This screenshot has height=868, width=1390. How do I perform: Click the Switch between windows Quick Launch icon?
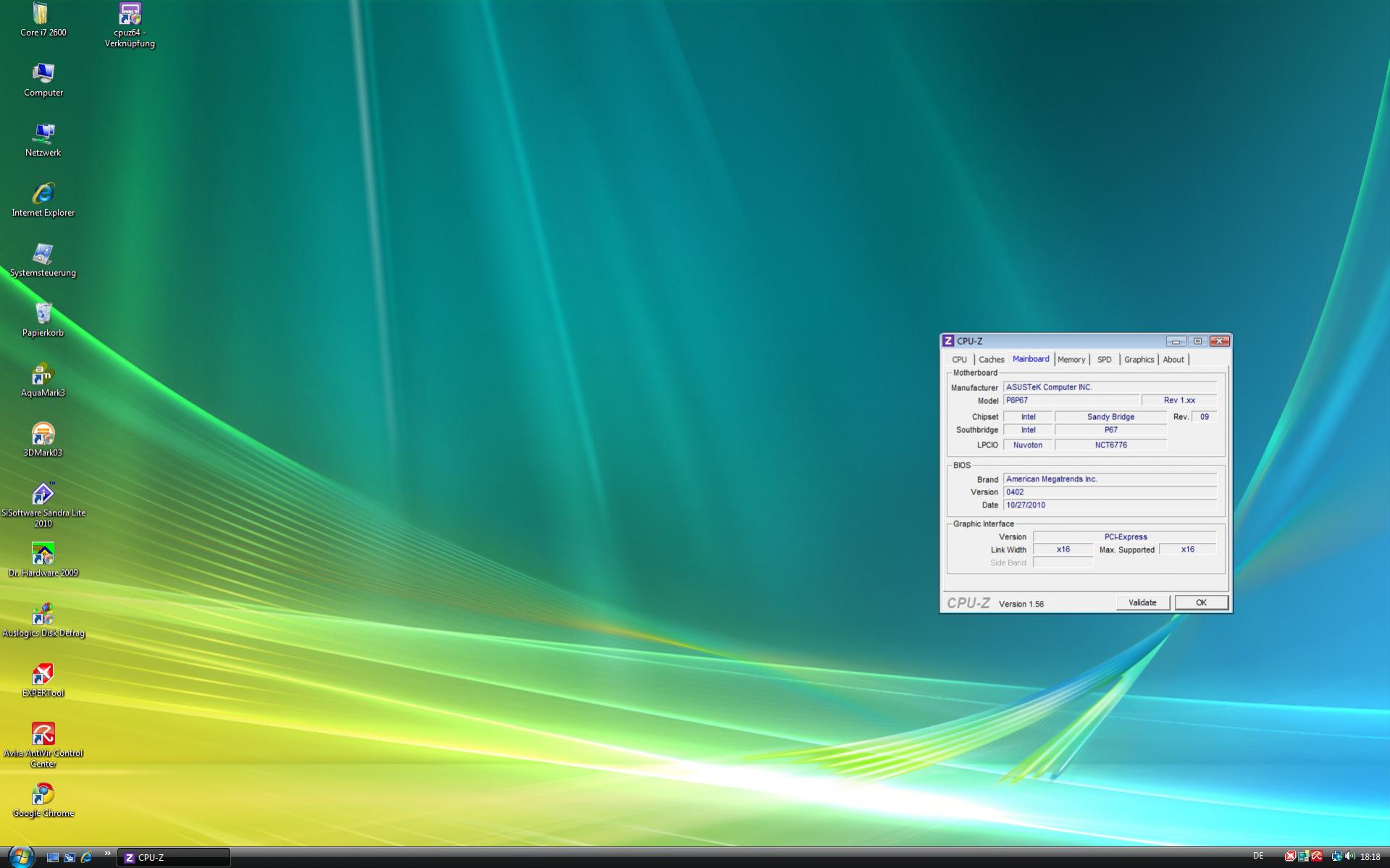click(x=70, y=857)
